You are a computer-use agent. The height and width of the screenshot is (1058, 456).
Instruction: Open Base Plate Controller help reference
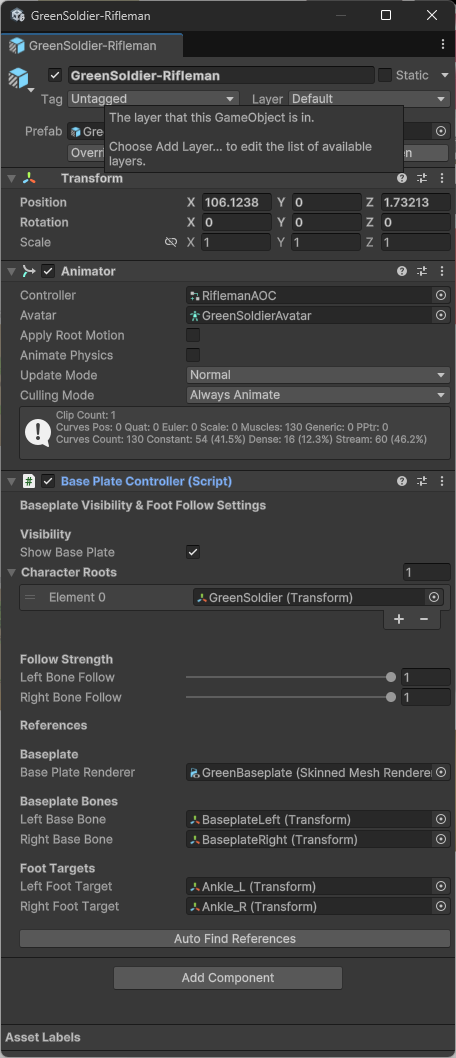pyautogui.click(x=402, y=481)
